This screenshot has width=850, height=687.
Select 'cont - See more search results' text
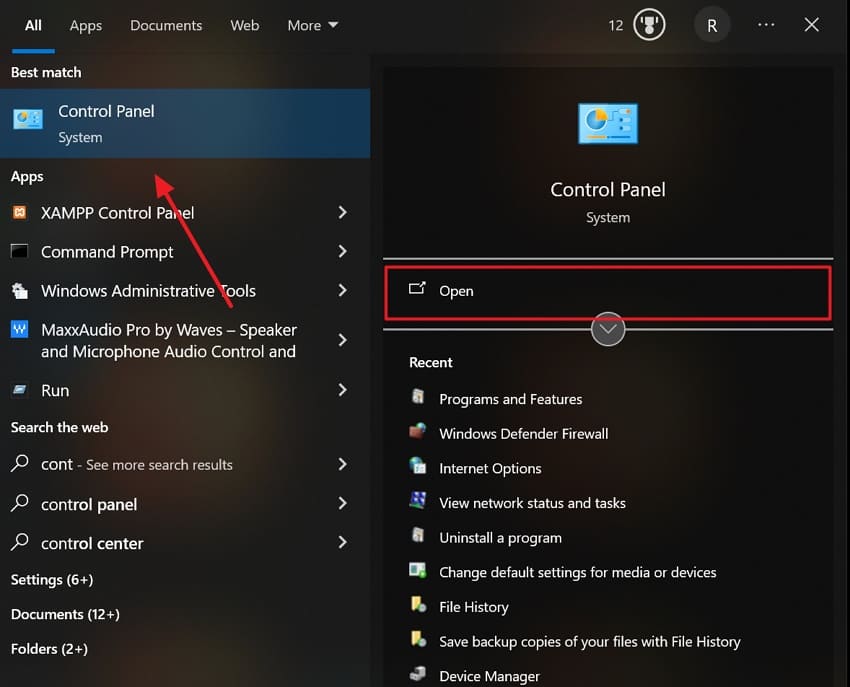tap(137, 465)
